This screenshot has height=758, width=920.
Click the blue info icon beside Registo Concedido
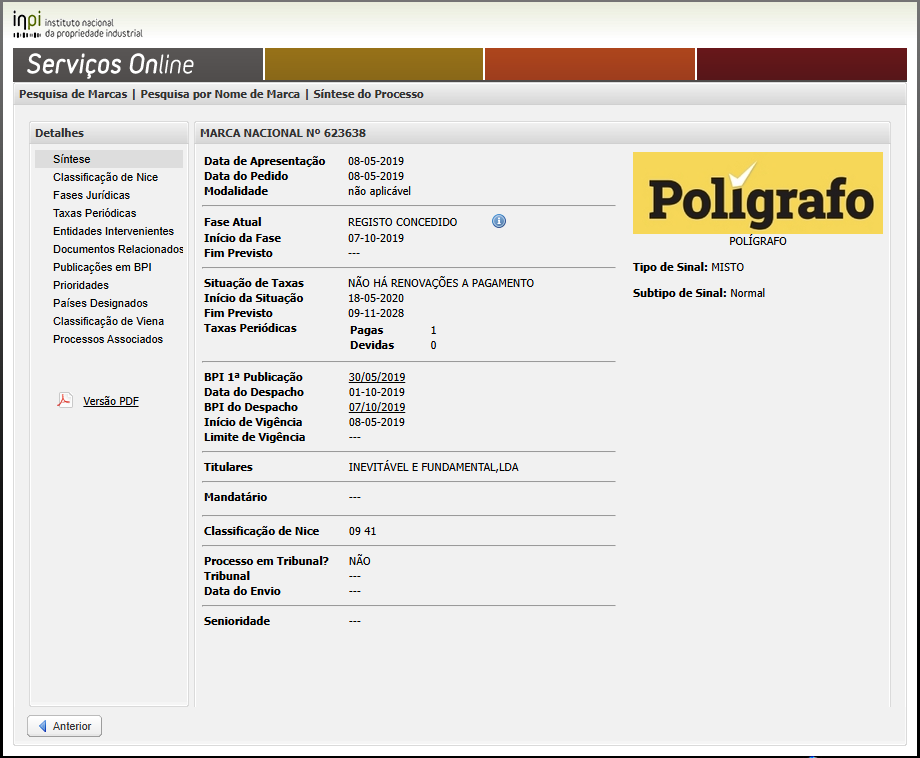[x=499, y=221]
